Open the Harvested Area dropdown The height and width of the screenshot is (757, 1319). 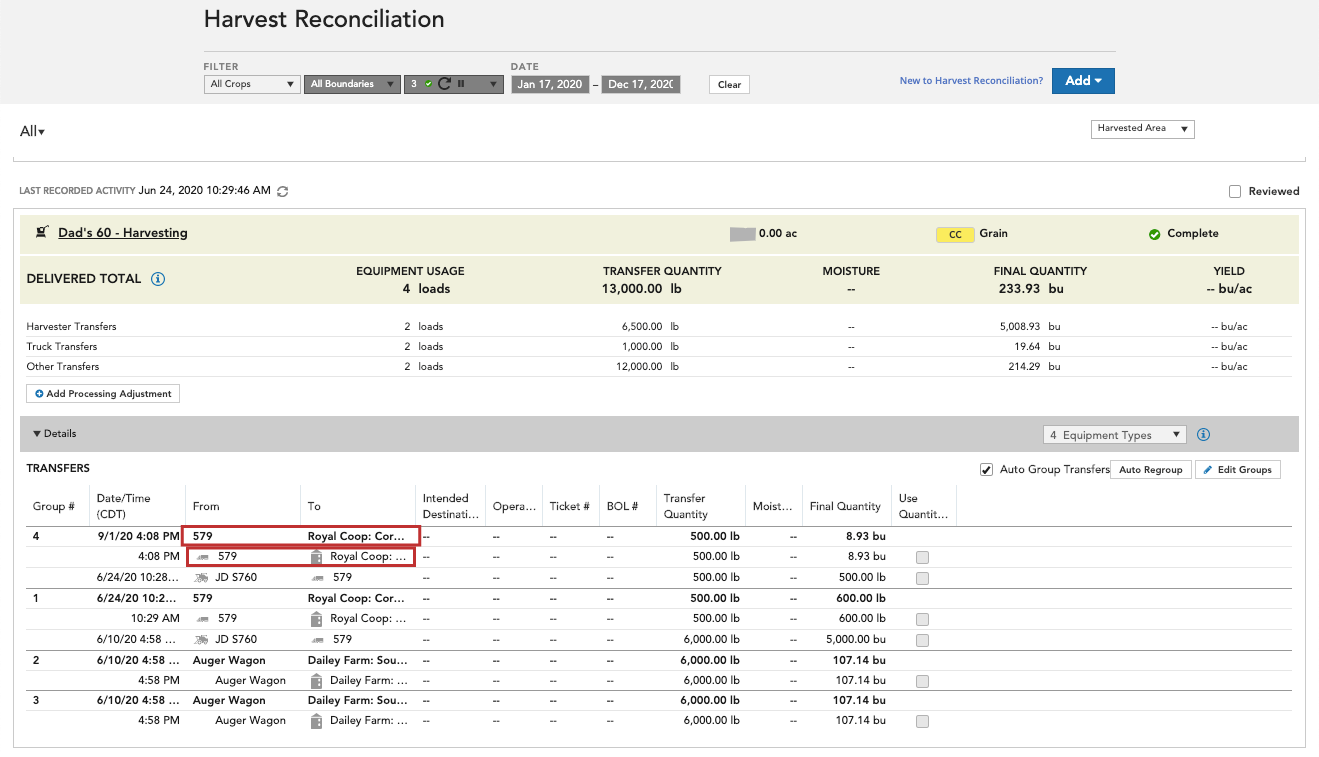[1142, 129]
